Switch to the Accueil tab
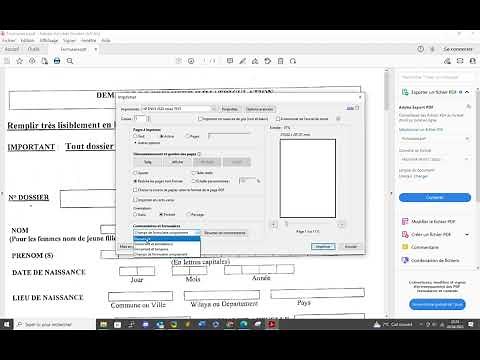 (x=12, y=49)
